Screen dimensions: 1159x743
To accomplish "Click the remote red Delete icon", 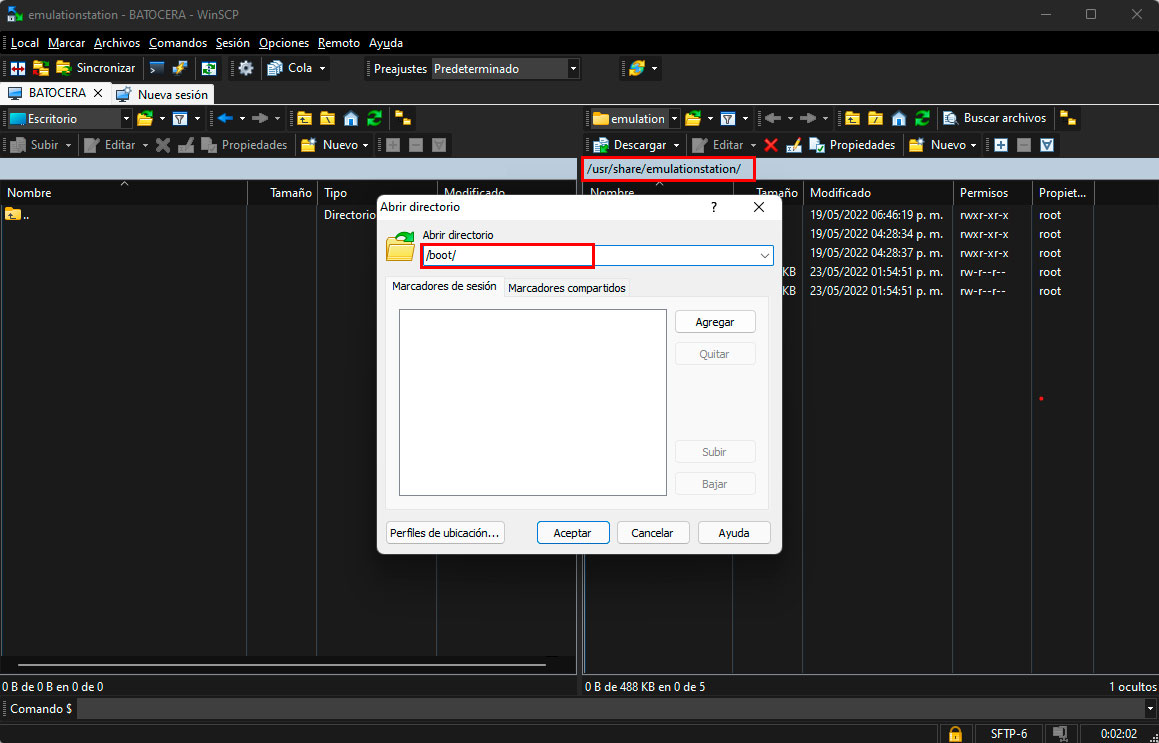I will coord(771,145).
